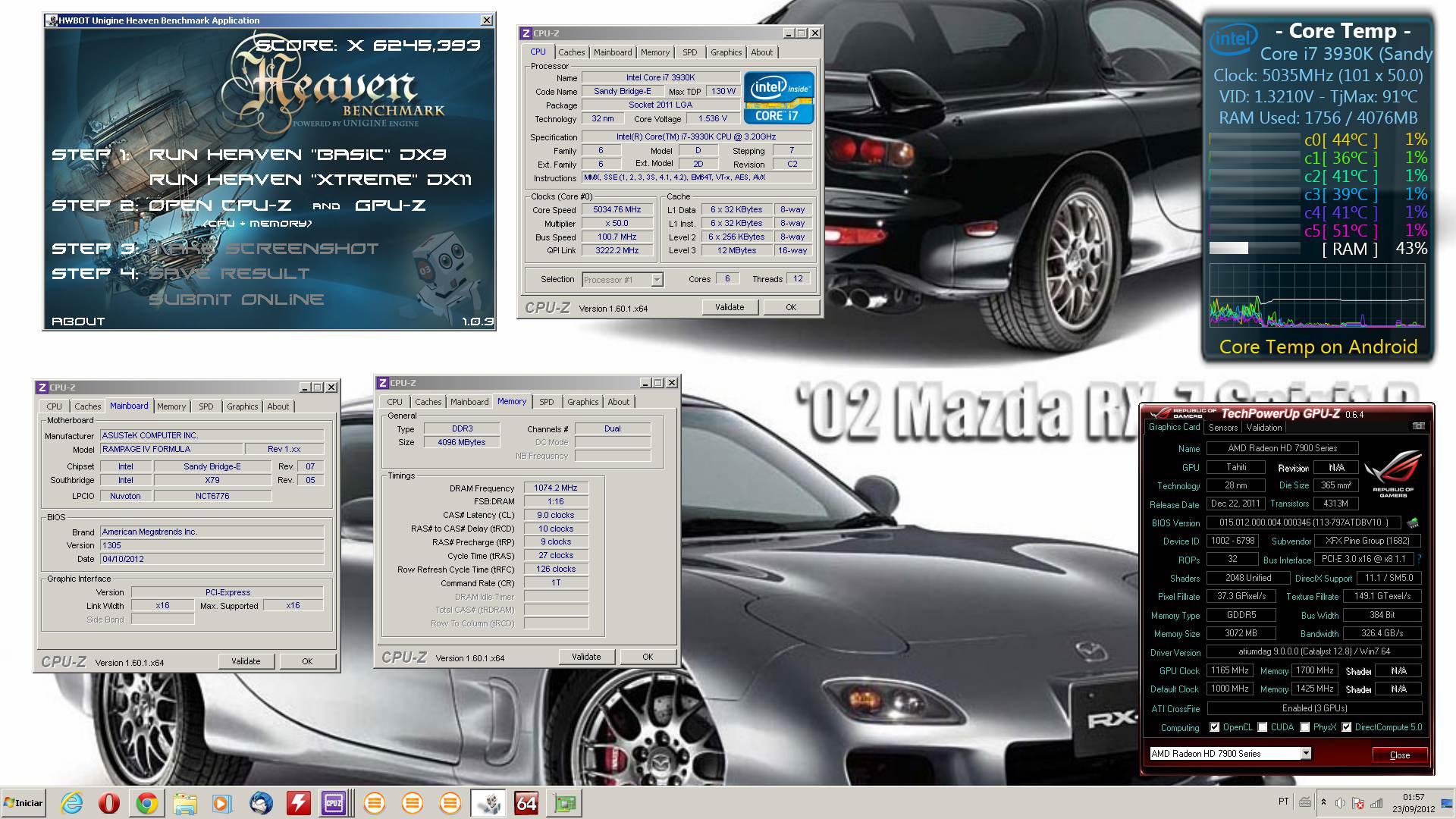The height and width of the screenshot is (819, 1456).
Task: Open the Processor #1 selection dropdown
Action: point(623,280)
